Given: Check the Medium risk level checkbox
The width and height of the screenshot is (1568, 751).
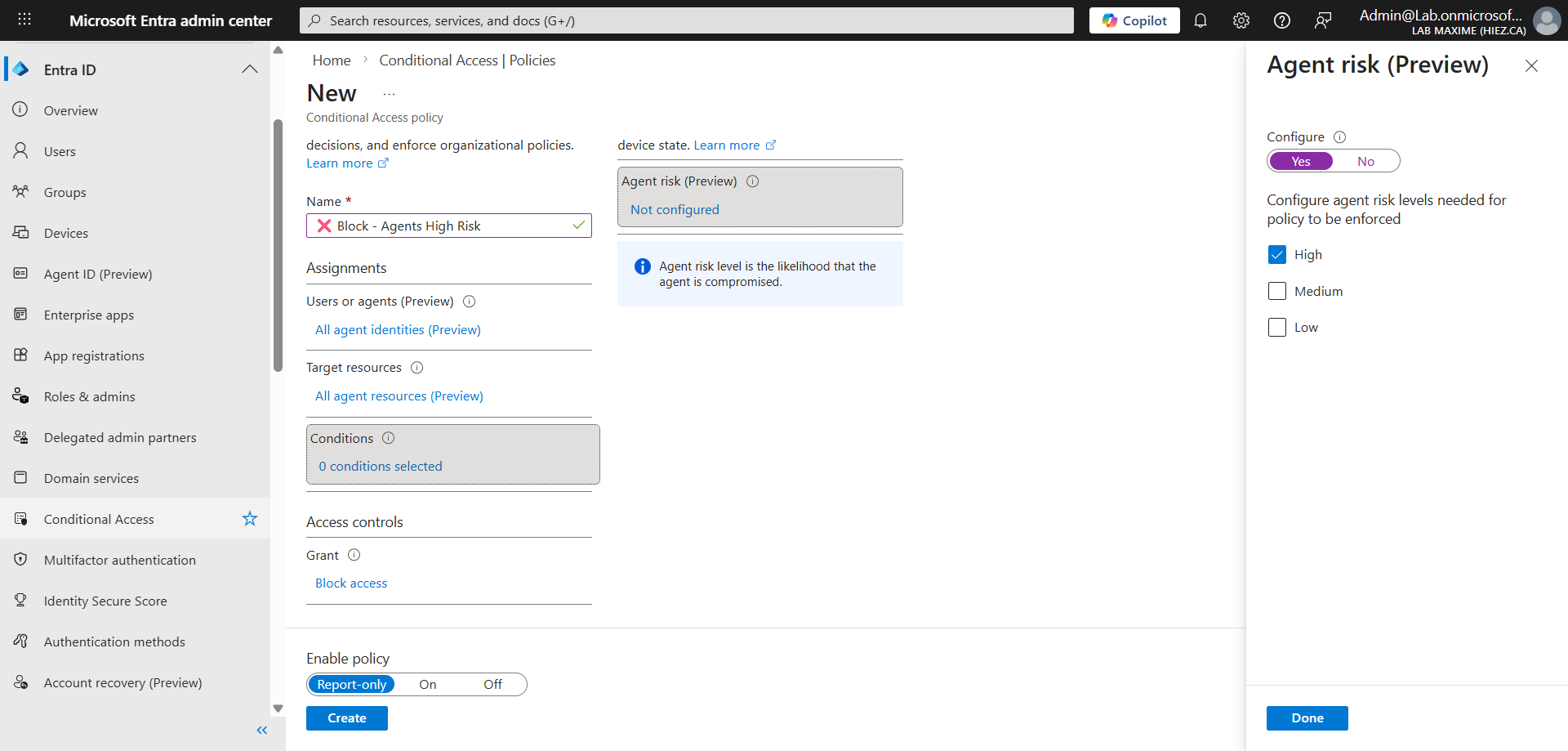Looking at the screenshot, I should (x=1276, y=292).
